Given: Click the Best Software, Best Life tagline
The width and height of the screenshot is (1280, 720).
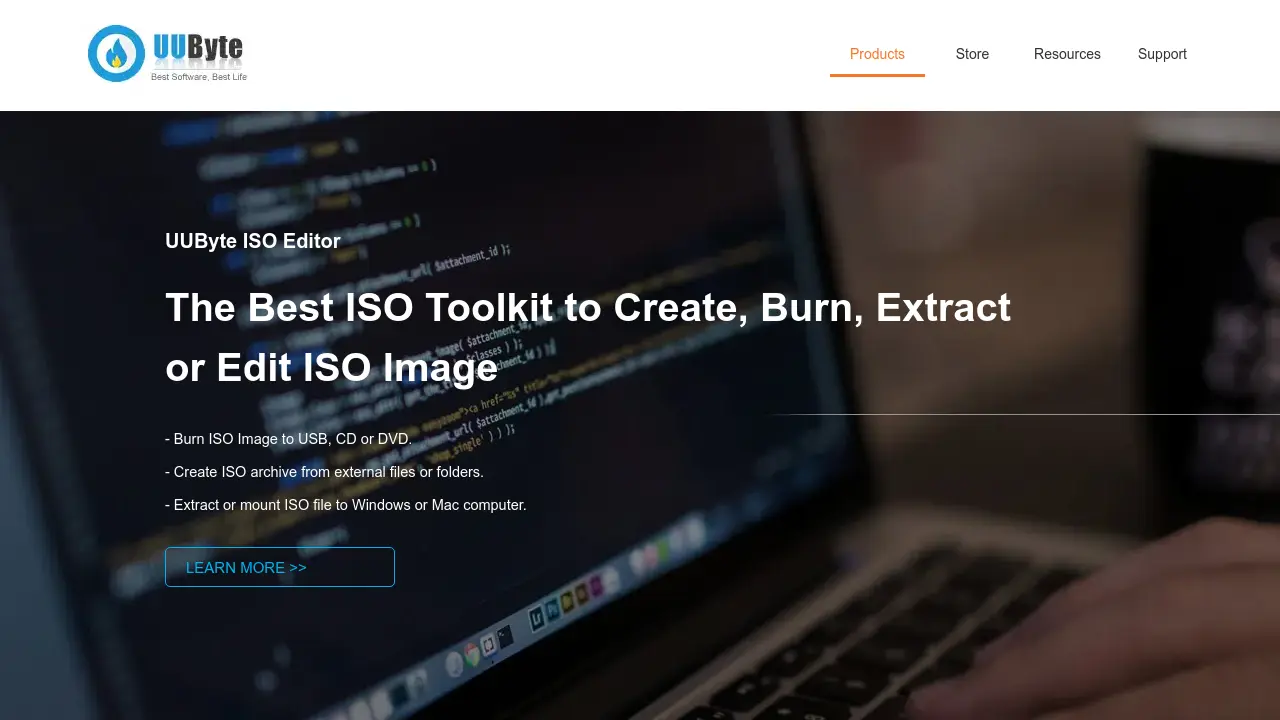Looking at the screenshot, I should coord(196,76).
